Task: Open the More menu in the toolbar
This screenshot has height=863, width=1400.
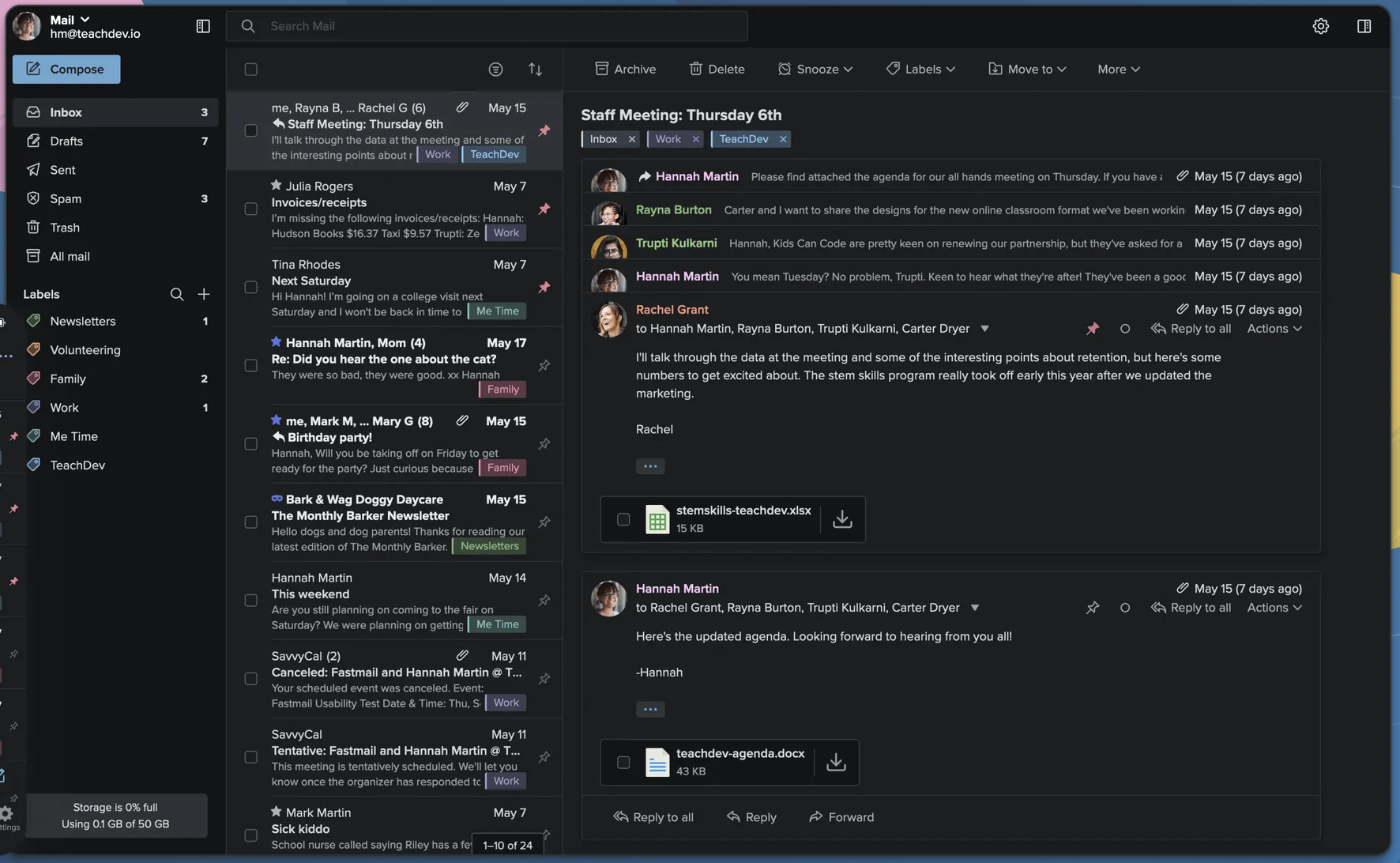Action: pos(1117,69)
